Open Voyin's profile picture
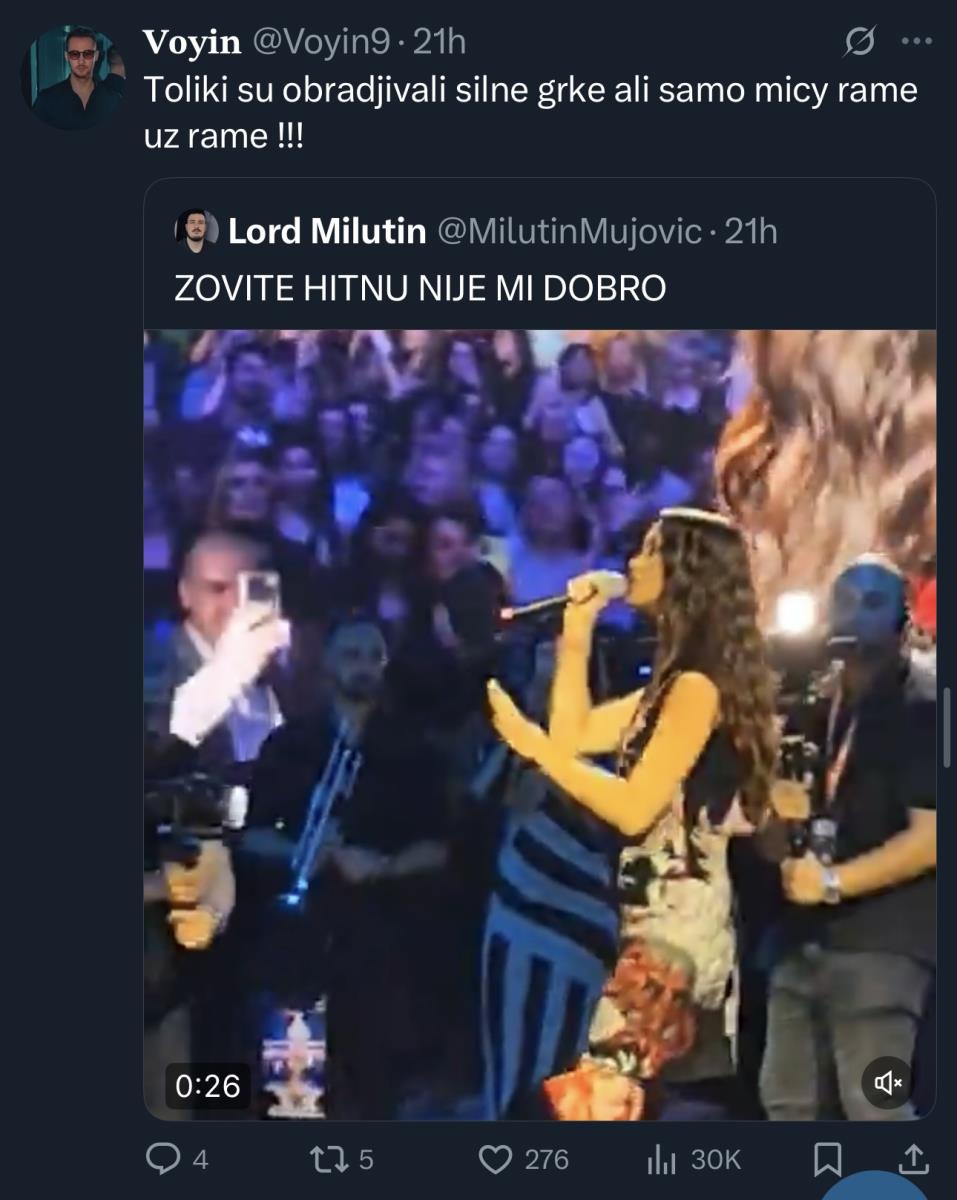Screen dimensions: 957x1200 point(73,78)
